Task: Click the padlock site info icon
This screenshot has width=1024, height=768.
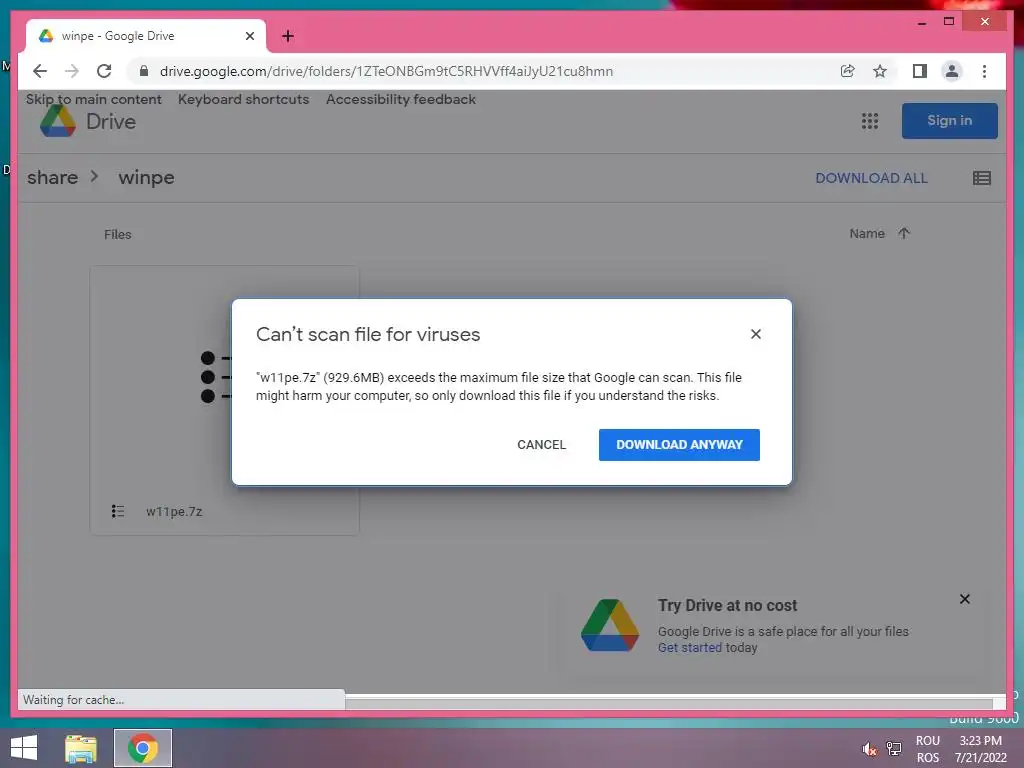Action: coord(144,71)
